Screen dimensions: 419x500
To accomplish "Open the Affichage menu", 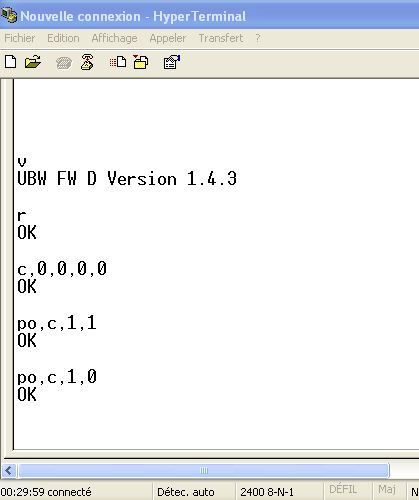I will [x=114, y=38].
